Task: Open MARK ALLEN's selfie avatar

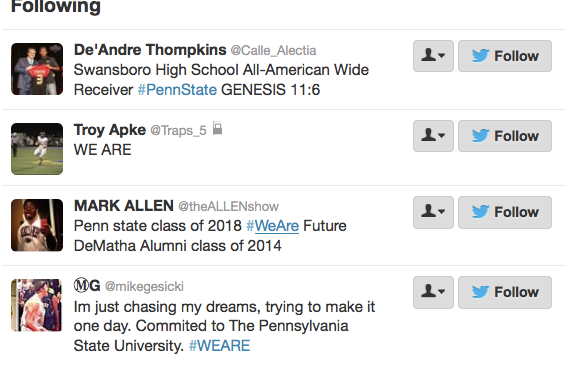Action: pyautogui.click(x=37, y=225)
